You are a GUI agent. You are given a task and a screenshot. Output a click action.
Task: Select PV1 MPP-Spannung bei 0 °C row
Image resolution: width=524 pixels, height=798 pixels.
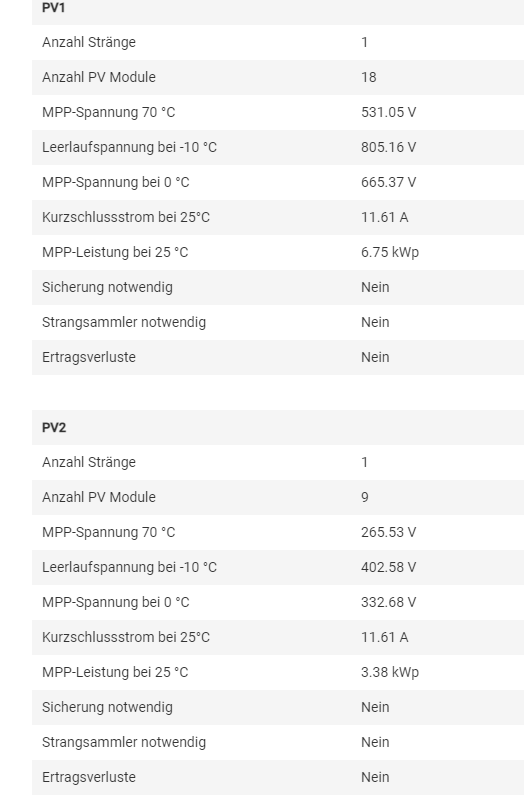coord(278,182)
